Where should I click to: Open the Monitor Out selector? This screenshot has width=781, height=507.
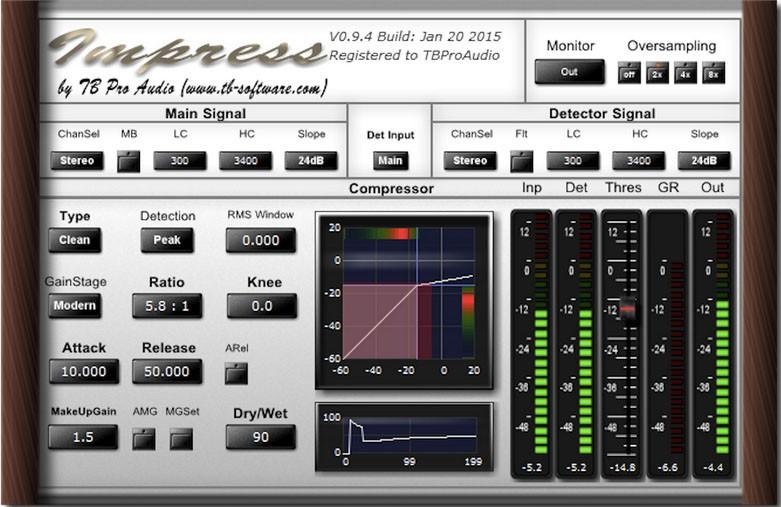coord(569,72)
